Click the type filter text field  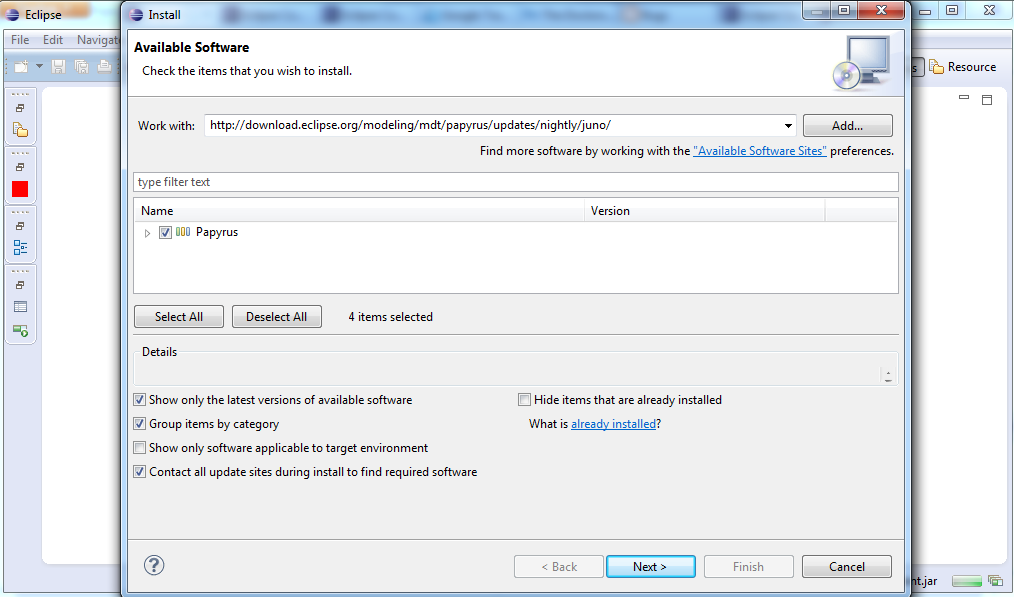tap(515, 182)
